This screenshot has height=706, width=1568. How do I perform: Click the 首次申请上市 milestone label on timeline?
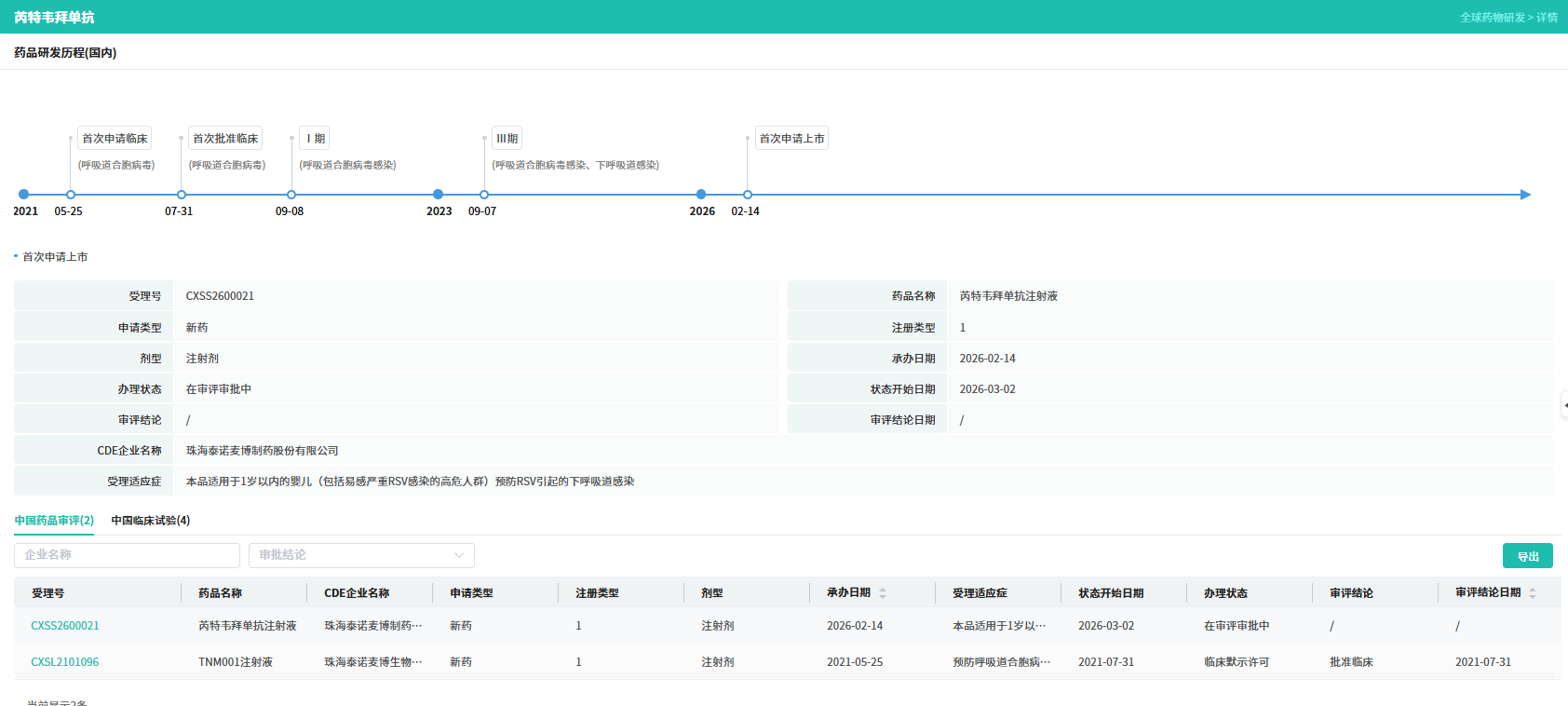pos(791,139)
